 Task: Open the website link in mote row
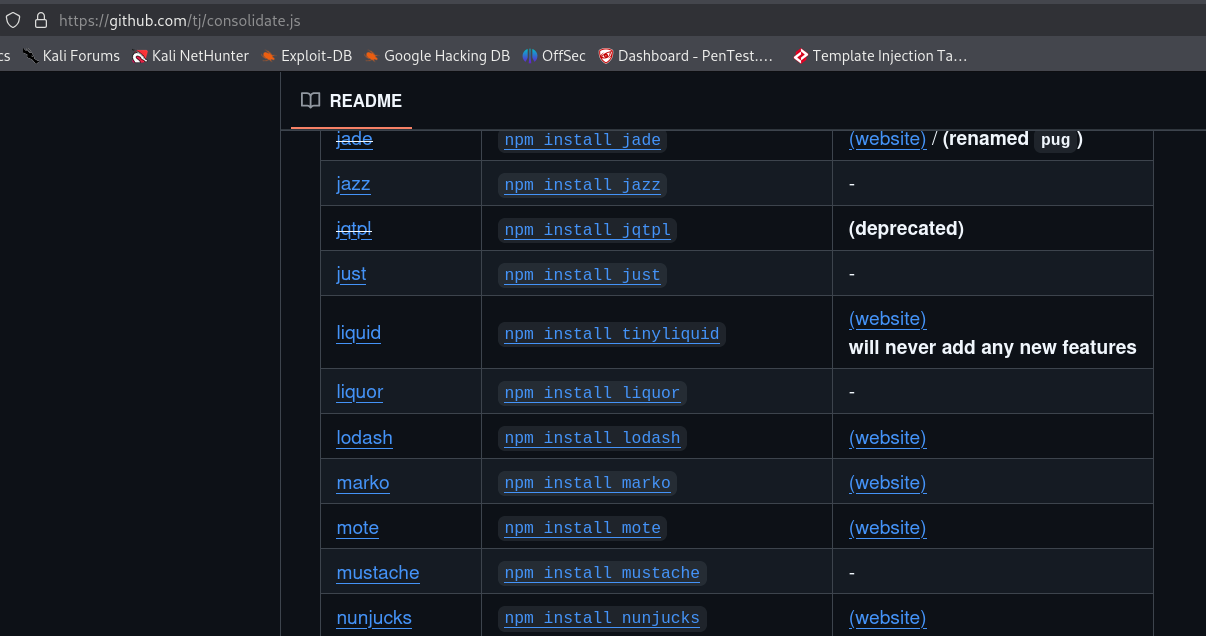[x=887, y=528]
